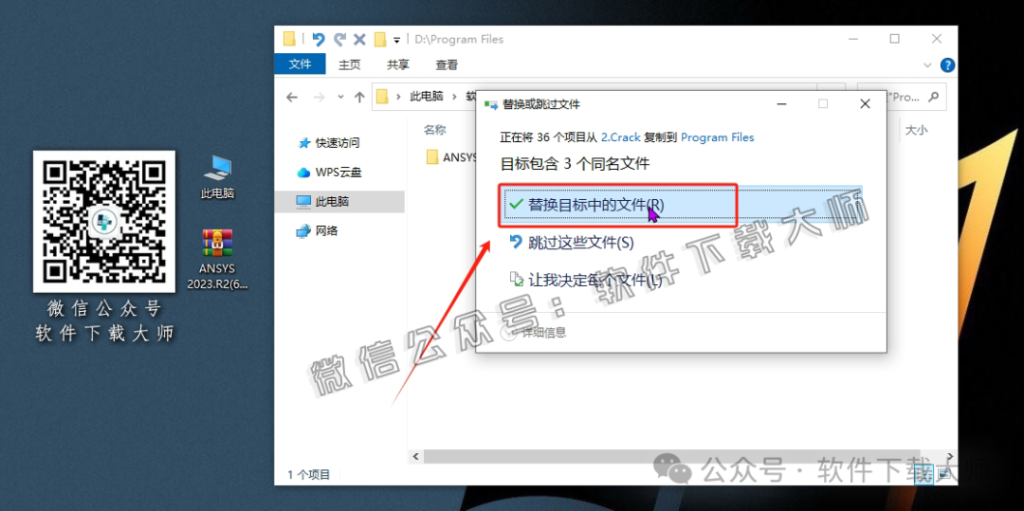The image size is (1024, 511).
Task: Select the ANSYS folder in file list
Action: [451, 157]
